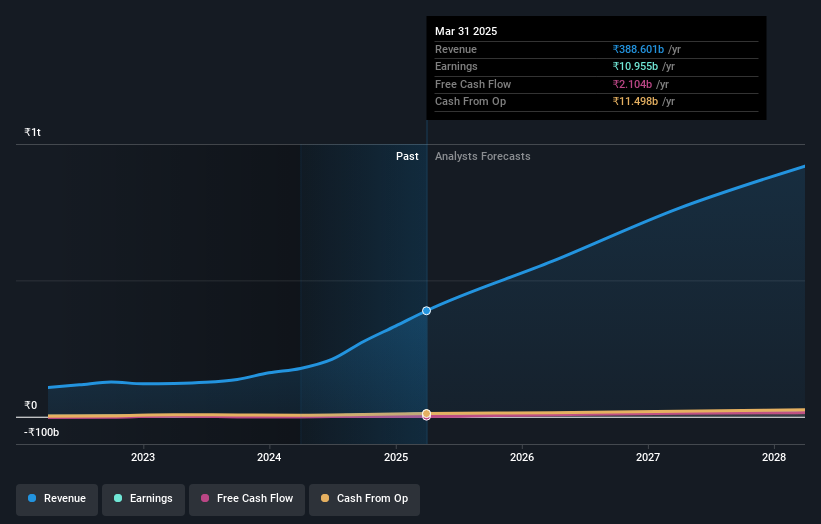821x524 pixels.
Task: Click the Revenue label in tooltip
Action: click(456, 49)
